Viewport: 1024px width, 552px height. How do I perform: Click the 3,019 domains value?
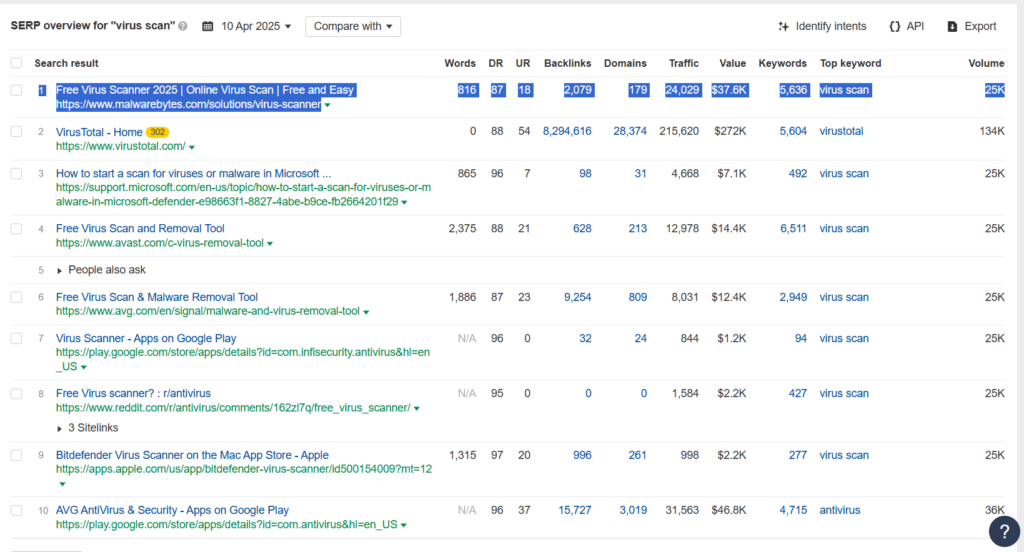[x=633, y=510]
